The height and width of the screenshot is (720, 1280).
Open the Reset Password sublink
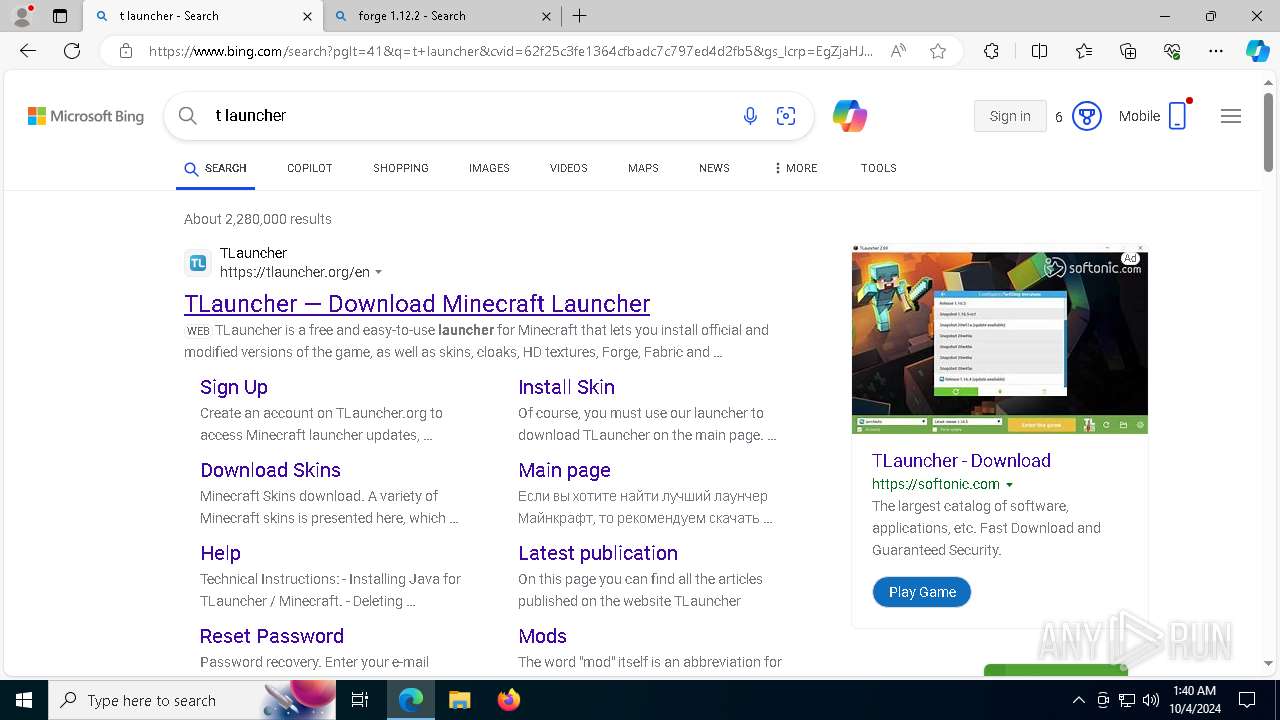[x=272, y=636]
